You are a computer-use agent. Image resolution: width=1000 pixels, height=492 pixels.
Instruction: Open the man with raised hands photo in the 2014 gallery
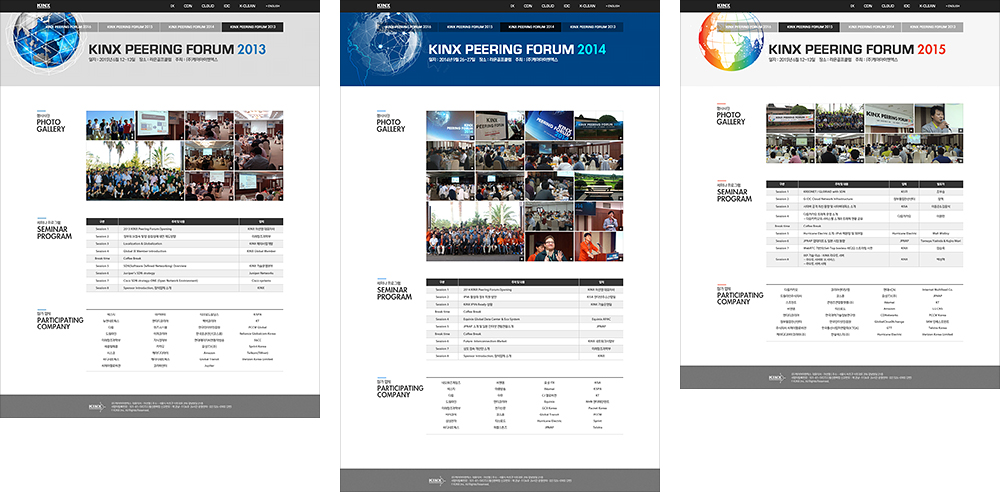pyautogui.click(x=549, y=246)
